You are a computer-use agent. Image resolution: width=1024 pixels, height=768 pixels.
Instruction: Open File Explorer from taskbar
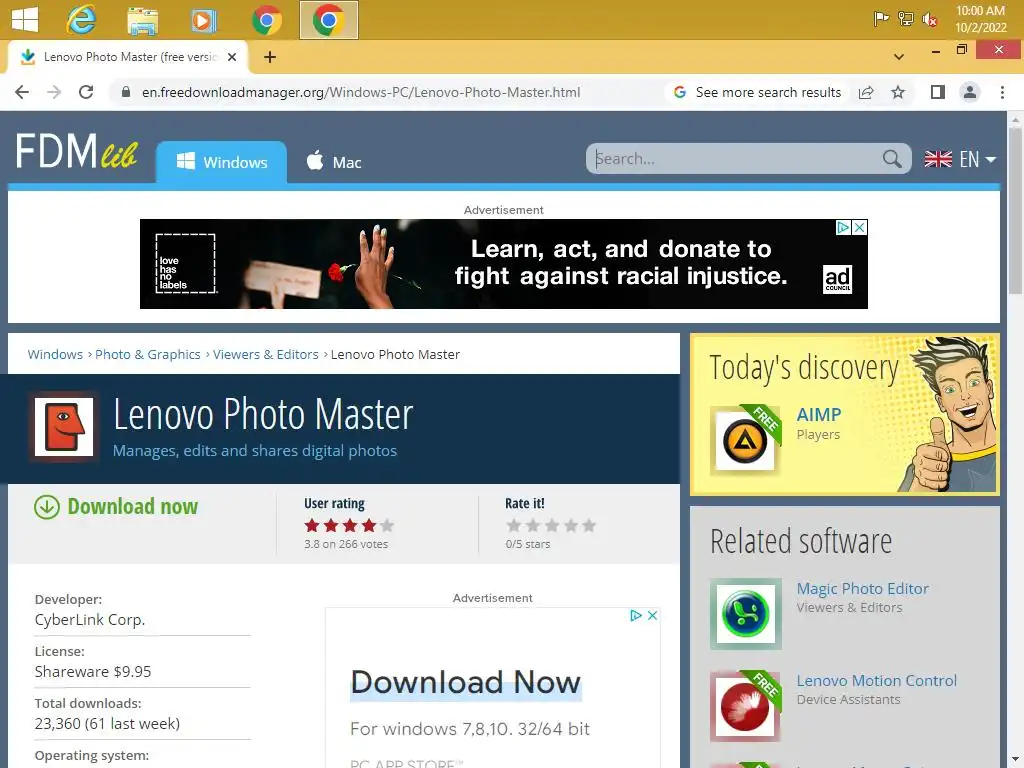[x=142, y=20]
